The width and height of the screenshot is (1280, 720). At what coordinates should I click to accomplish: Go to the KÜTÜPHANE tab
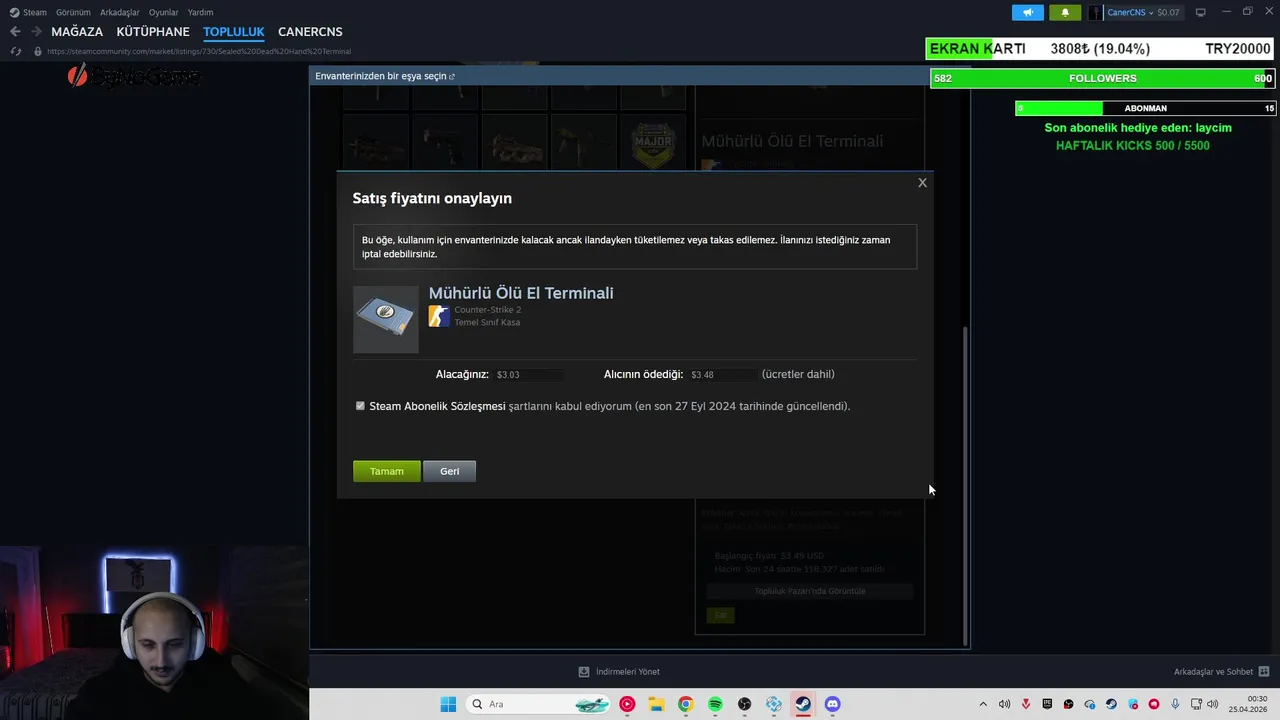[x=153, y=32]
